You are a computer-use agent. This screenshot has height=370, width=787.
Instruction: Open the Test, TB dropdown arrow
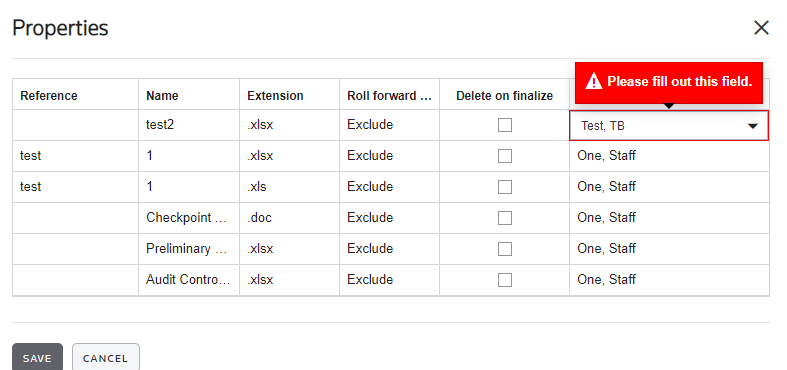pos(752,127)
